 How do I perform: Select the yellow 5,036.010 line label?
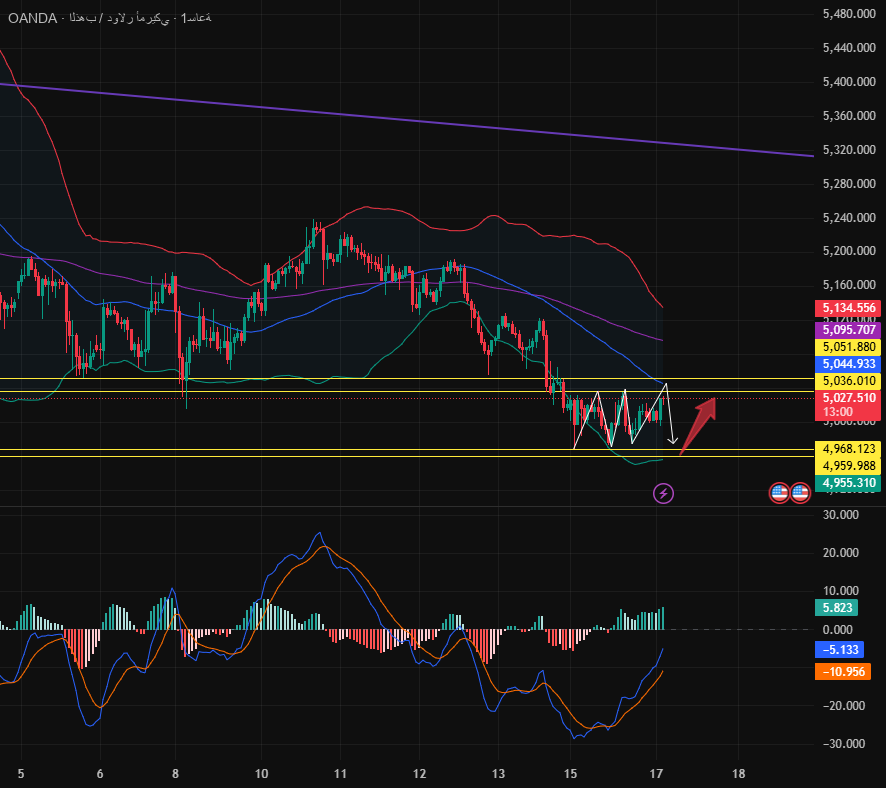click(848, 381)
